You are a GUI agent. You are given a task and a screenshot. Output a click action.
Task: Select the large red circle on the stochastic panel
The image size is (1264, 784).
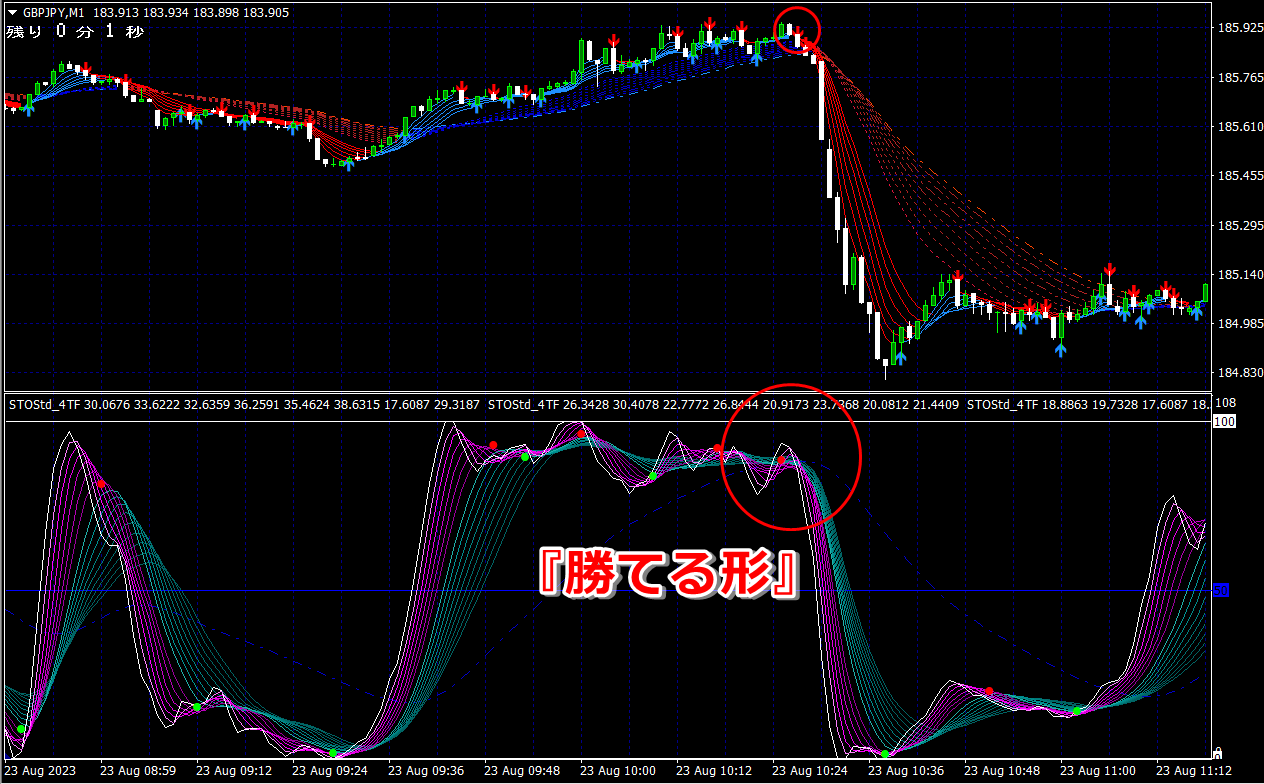point(791,456)
